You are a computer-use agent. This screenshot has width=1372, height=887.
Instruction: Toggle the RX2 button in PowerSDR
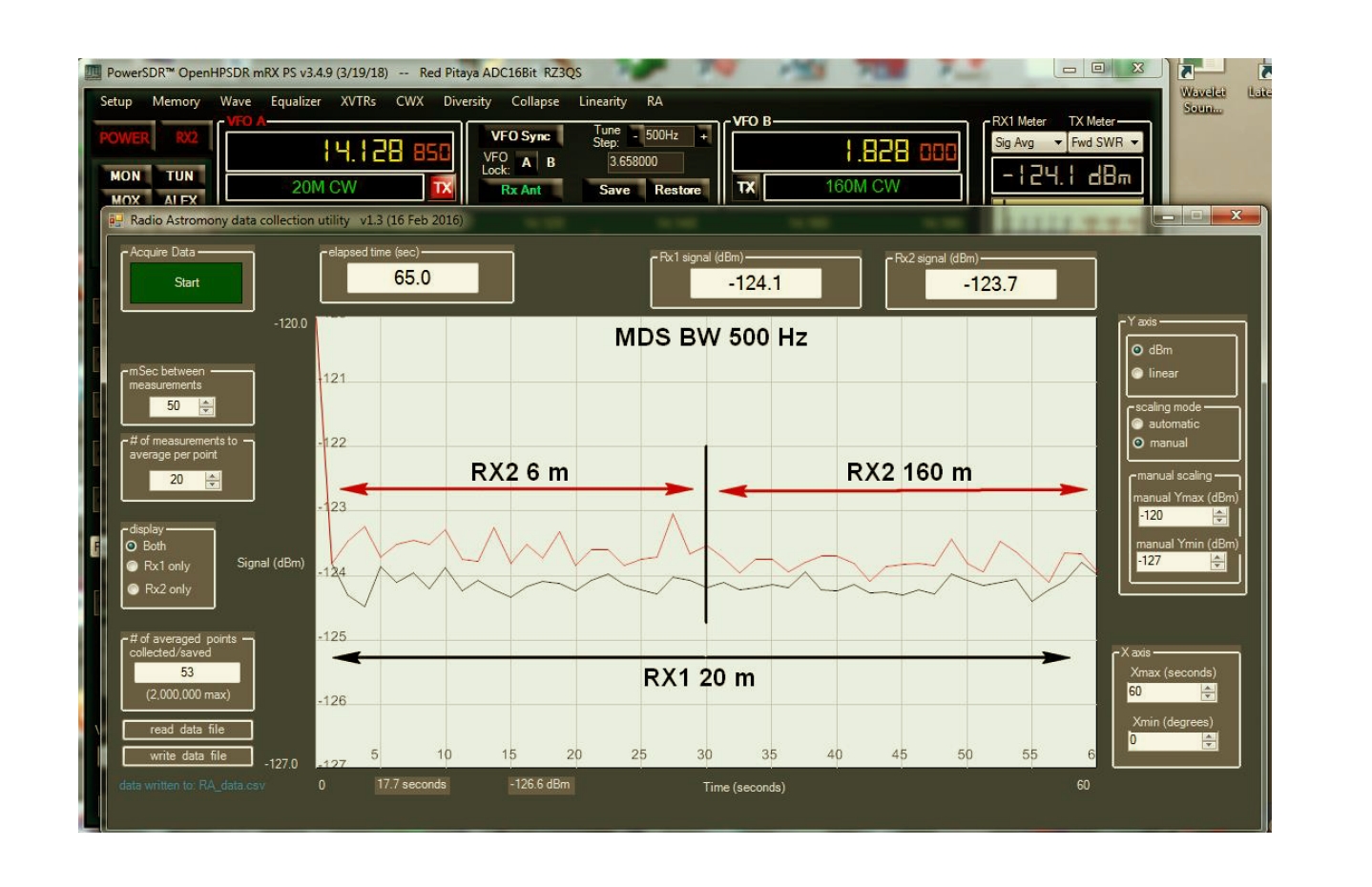186,137
